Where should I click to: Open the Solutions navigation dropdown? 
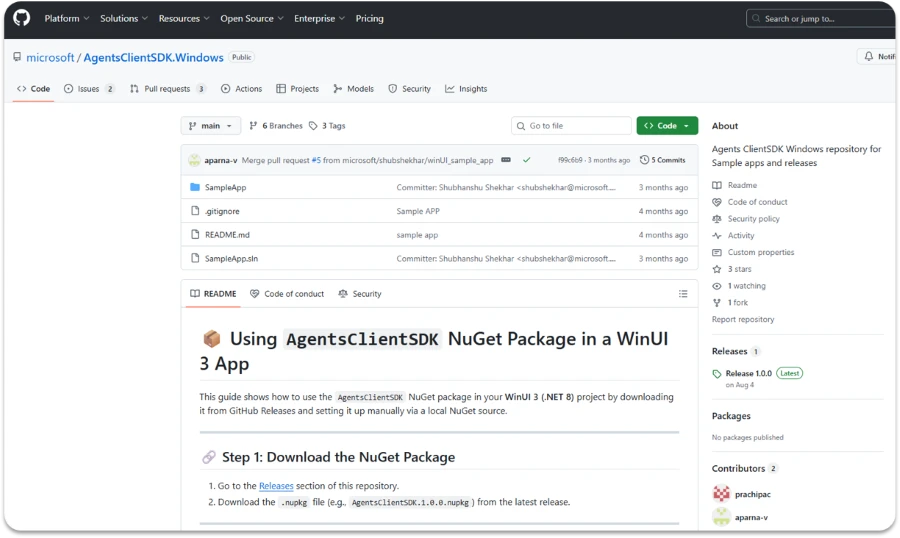click(x=124, y=18)
